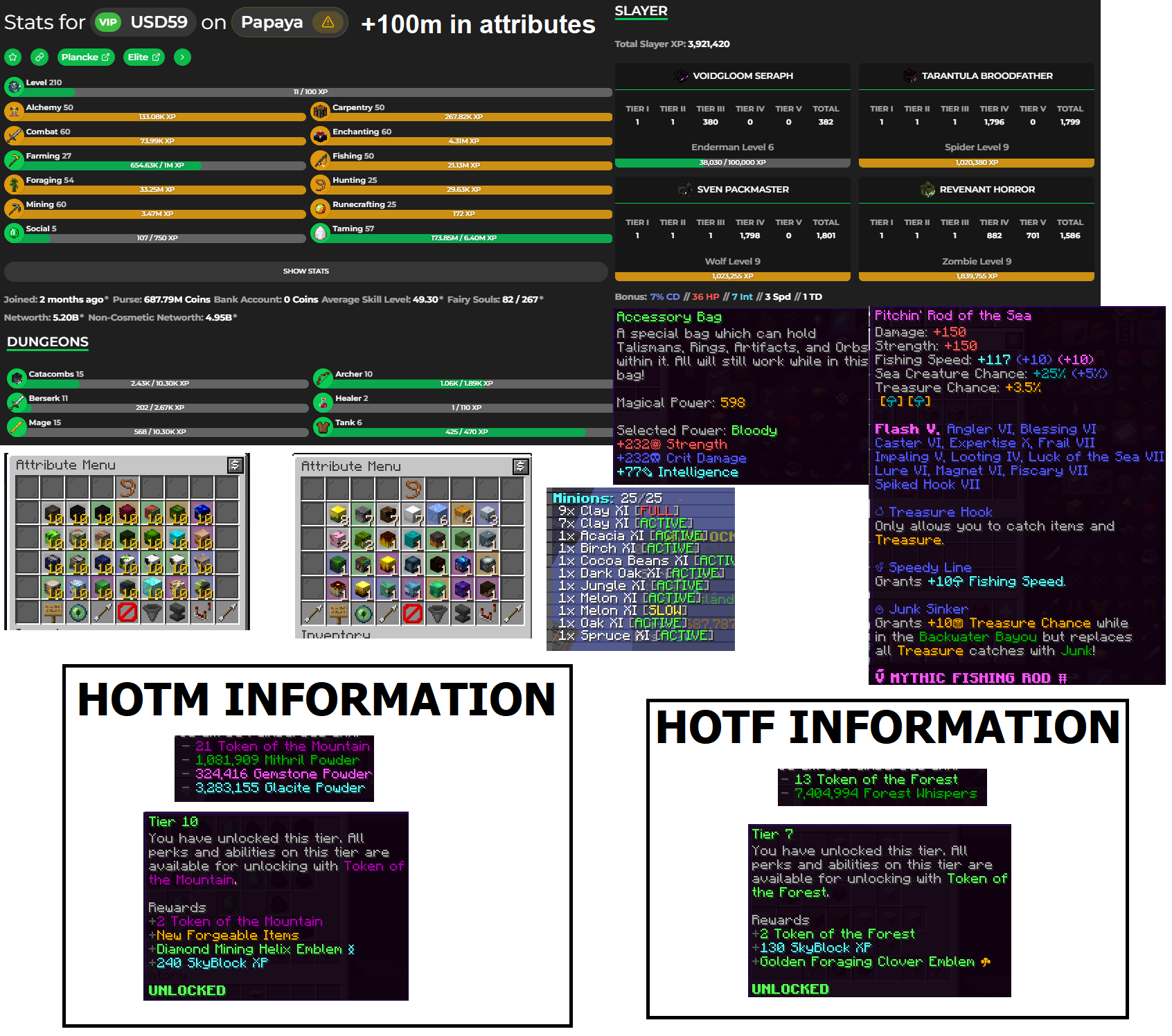The height and width of the screenshot is (1036, 1172).
Task: Select the anvil icon in left Attribute Menu
Action: 177,612
